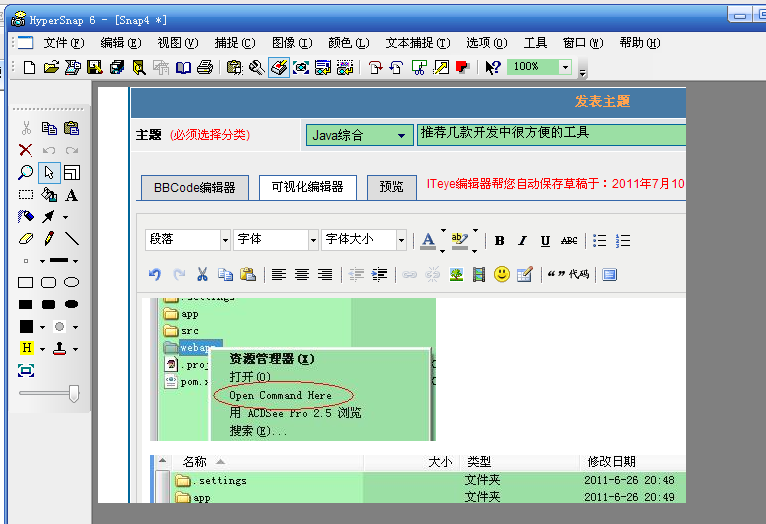Click the 代码 code insert button
The height and width of the screenshot is (524, 766).
(x=569, y=274)
